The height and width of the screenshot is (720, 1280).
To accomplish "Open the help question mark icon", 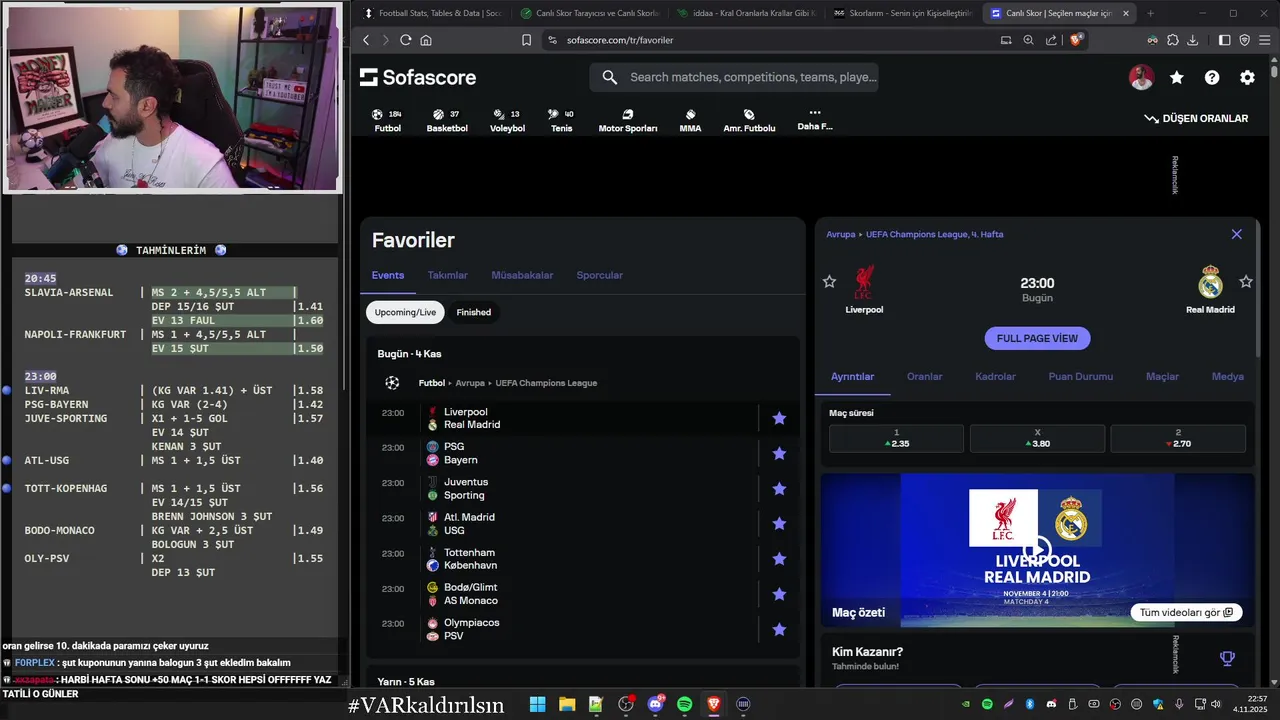I will [1212, 77].
